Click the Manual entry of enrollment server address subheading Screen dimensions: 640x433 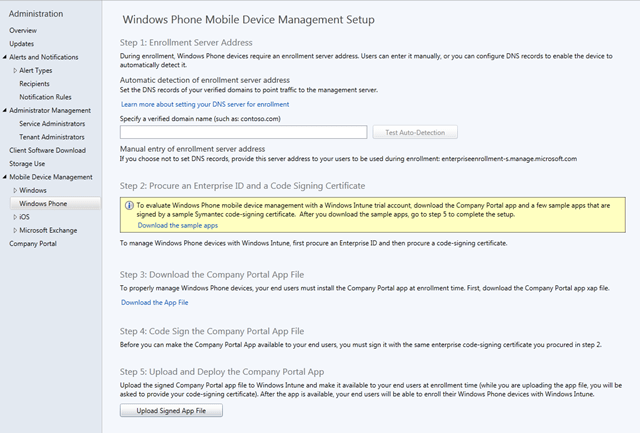(192, 149)
